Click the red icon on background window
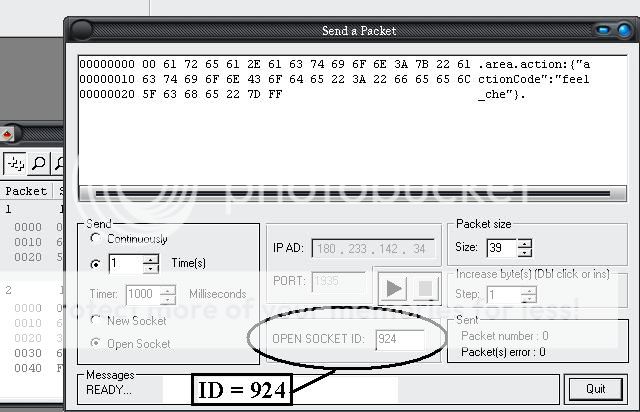The image size is (640, 412). [7, 134]
